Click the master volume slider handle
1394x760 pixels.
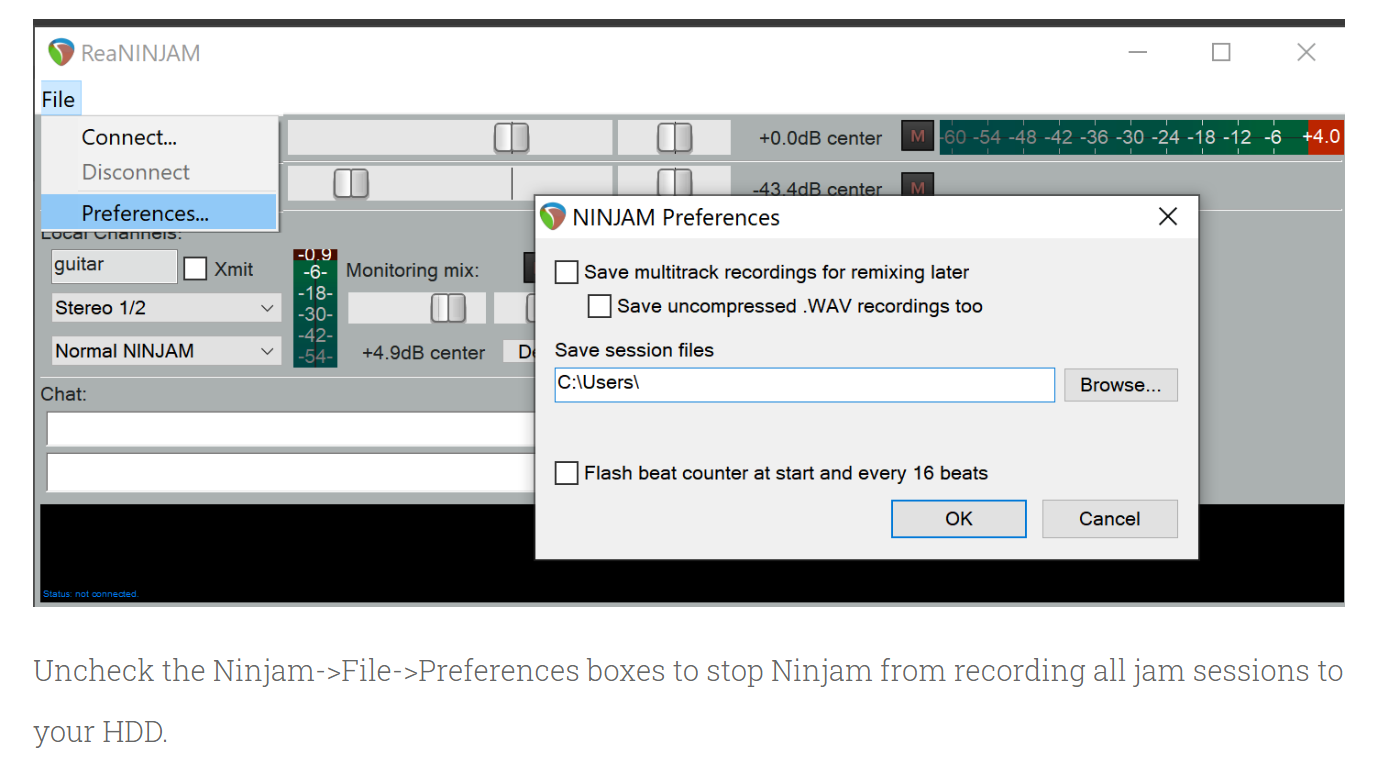coord(511,138)
